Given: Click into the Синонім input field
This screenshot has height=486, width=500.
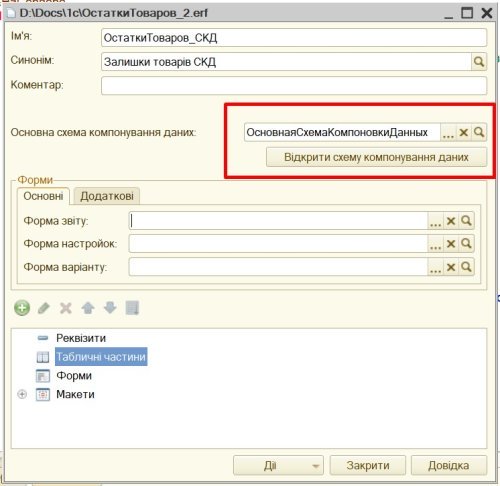Looking at the screenshot, I should tap(286, 62).
